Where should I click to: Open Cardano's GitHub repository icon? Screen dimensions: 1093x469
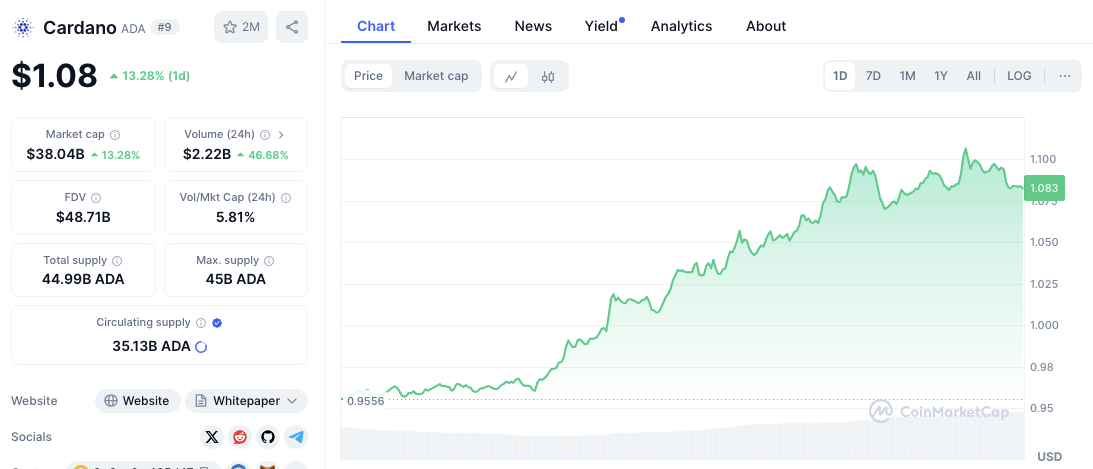pyautogui.click(x=267, y=437)
